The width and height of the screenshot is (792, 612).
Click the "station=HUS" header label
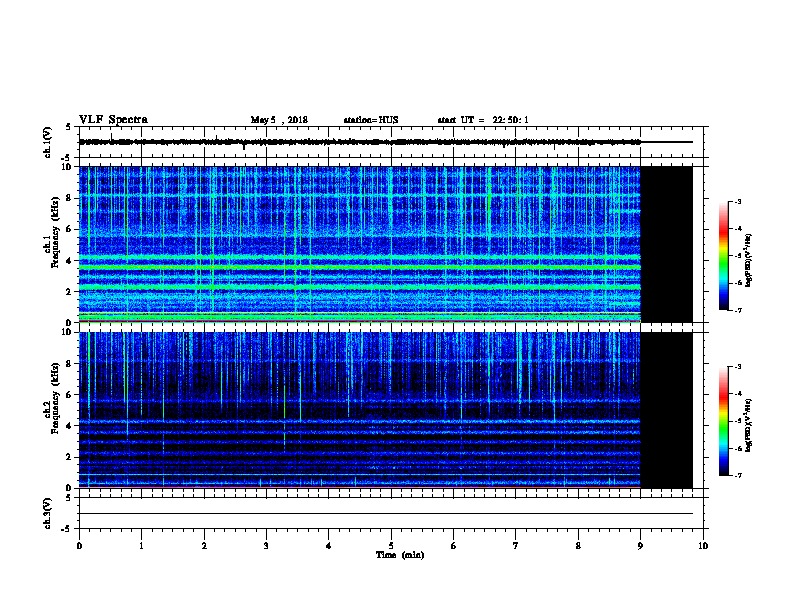click(371, 120)
